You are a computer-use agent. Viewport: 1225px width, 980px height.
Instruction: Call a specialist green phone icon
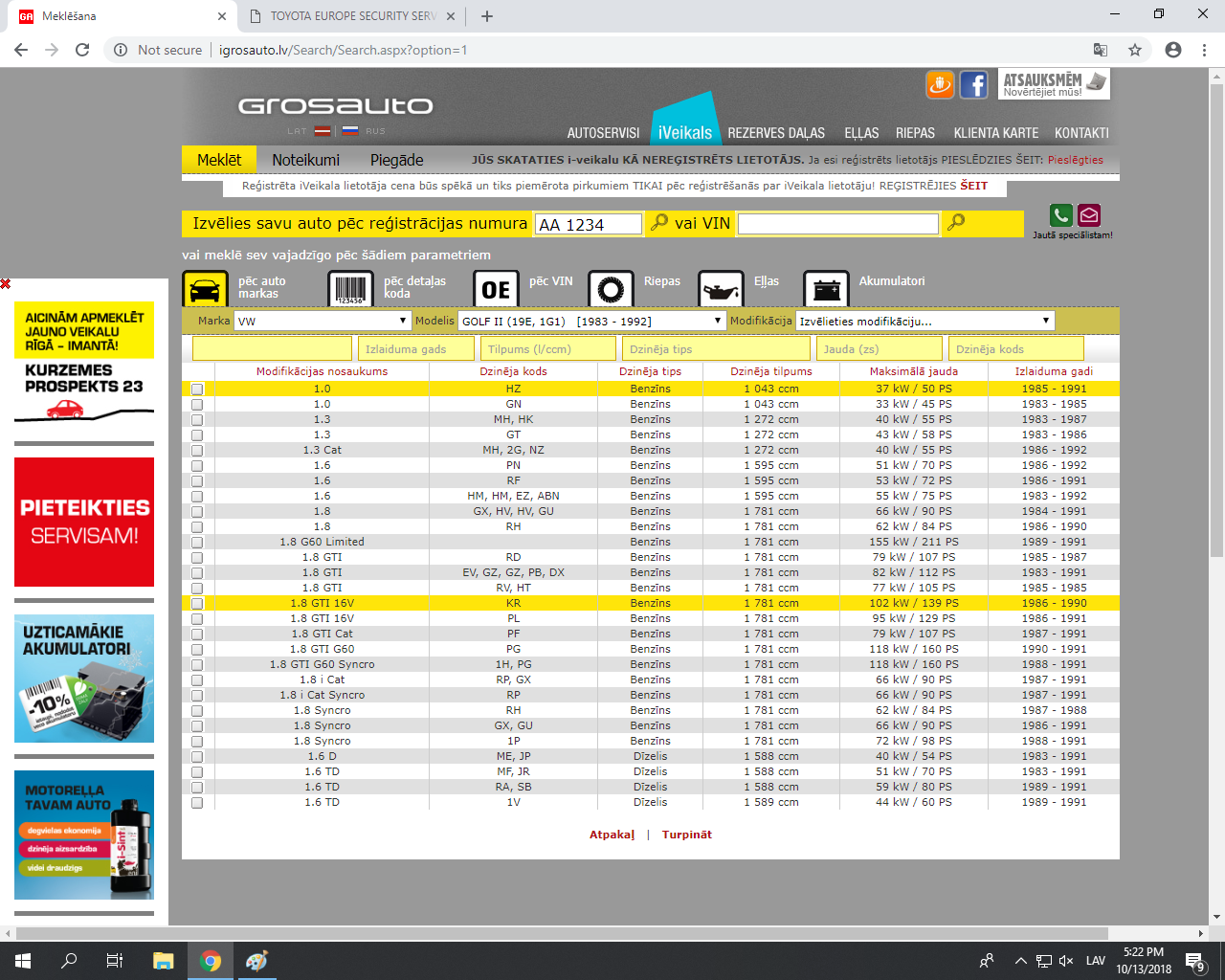coord(1060,215)
